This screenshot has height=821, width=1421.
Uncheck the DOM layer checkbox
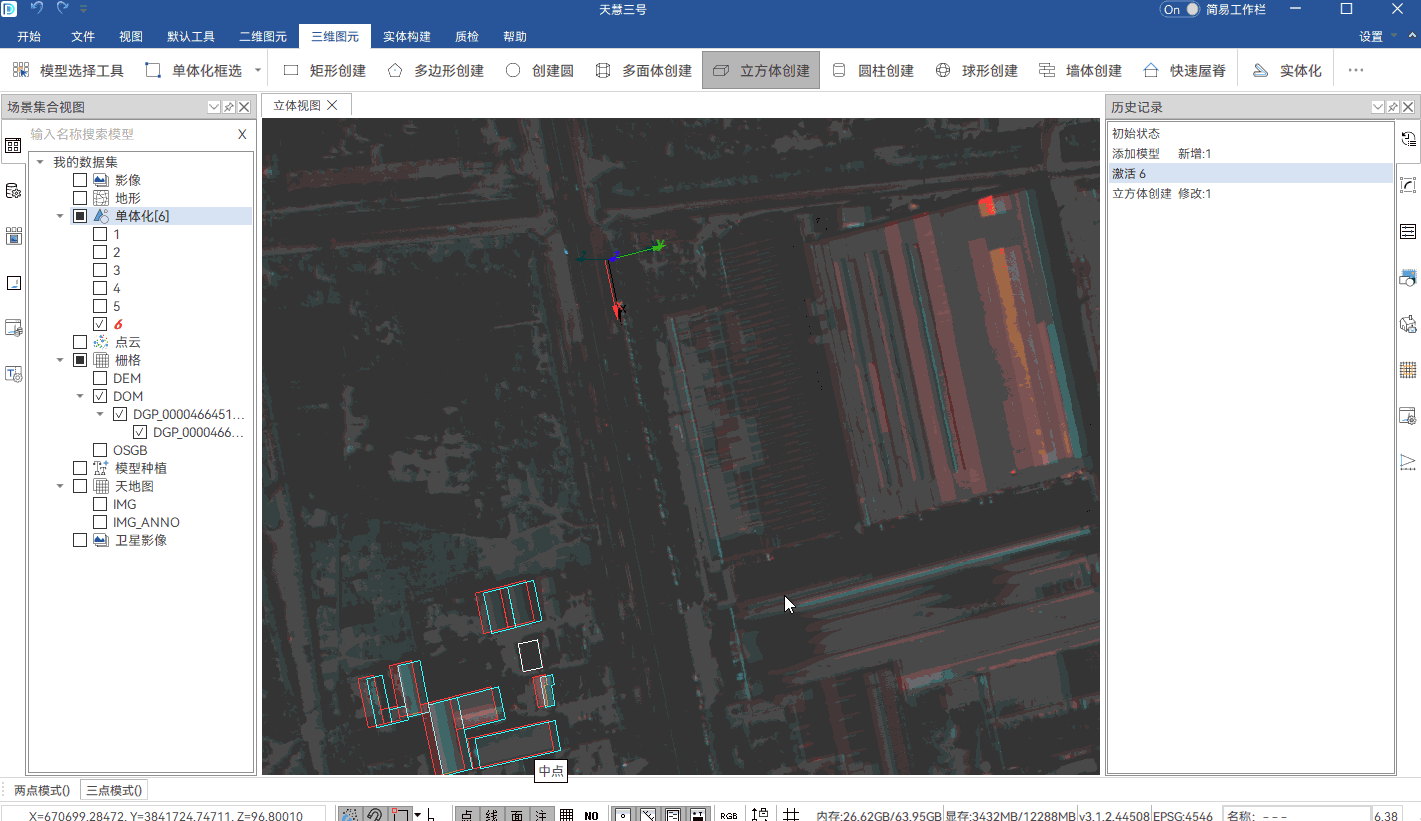(x=100, y=396)
